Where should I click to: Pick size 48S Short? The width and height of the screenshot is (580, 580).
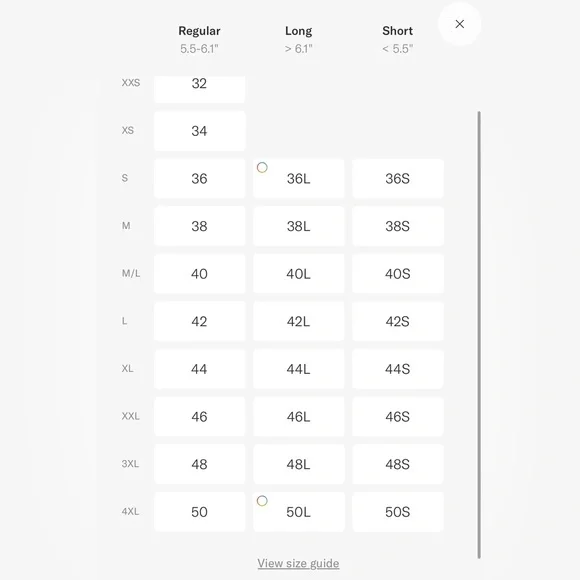(x=398, y=464)
